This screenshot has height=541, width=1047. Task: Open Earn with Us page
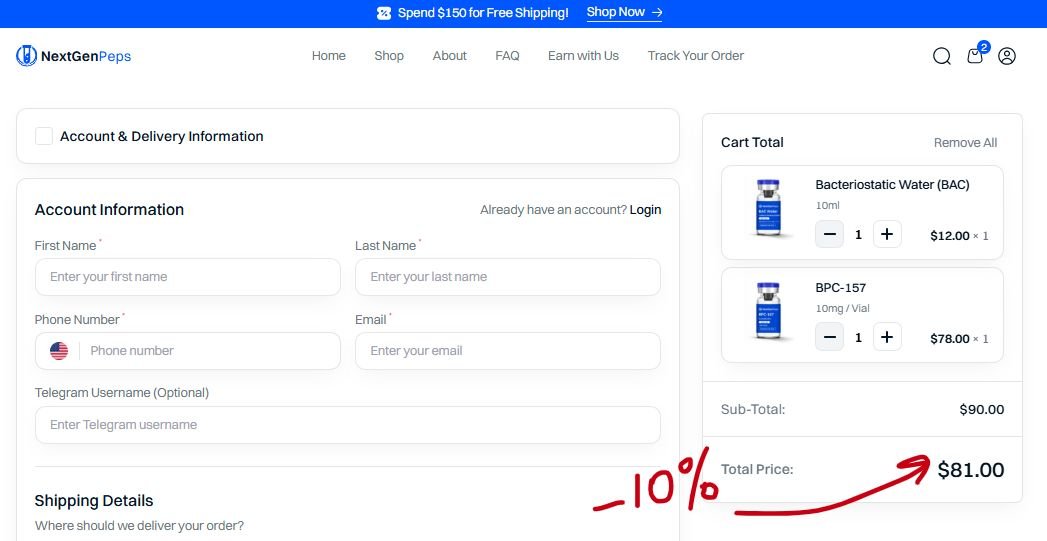[584, 56]
